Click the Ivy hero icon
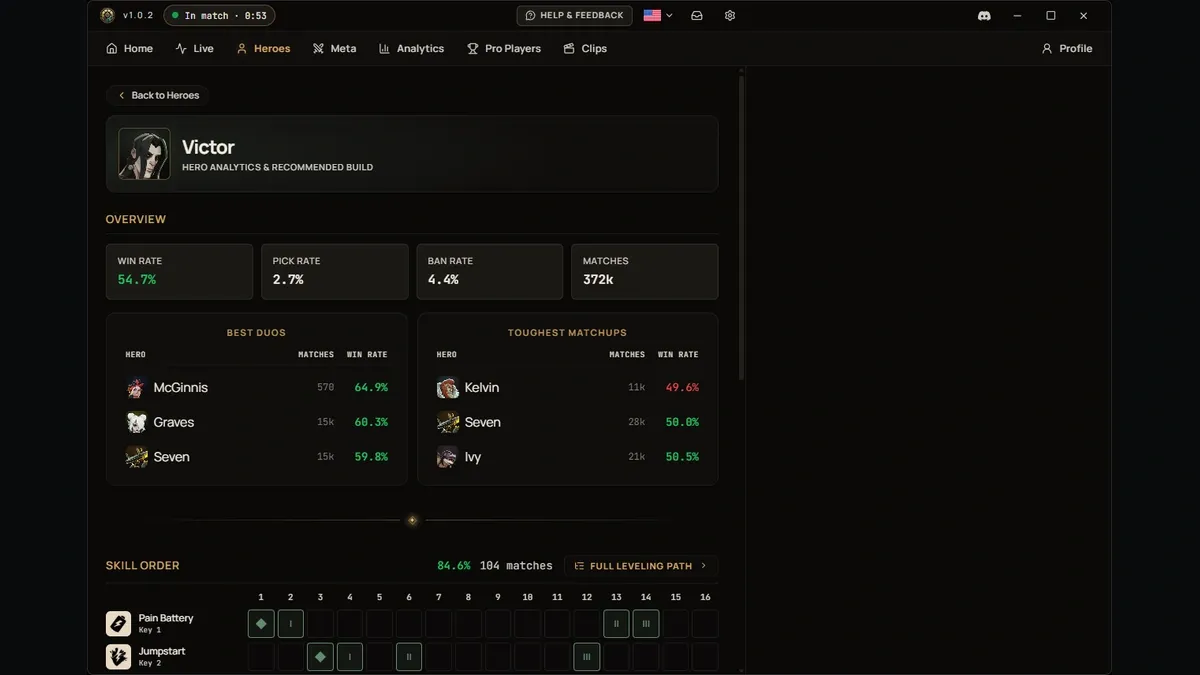Screen dimensions: 1200x675 pyautogui.click(x=448, y=457)
